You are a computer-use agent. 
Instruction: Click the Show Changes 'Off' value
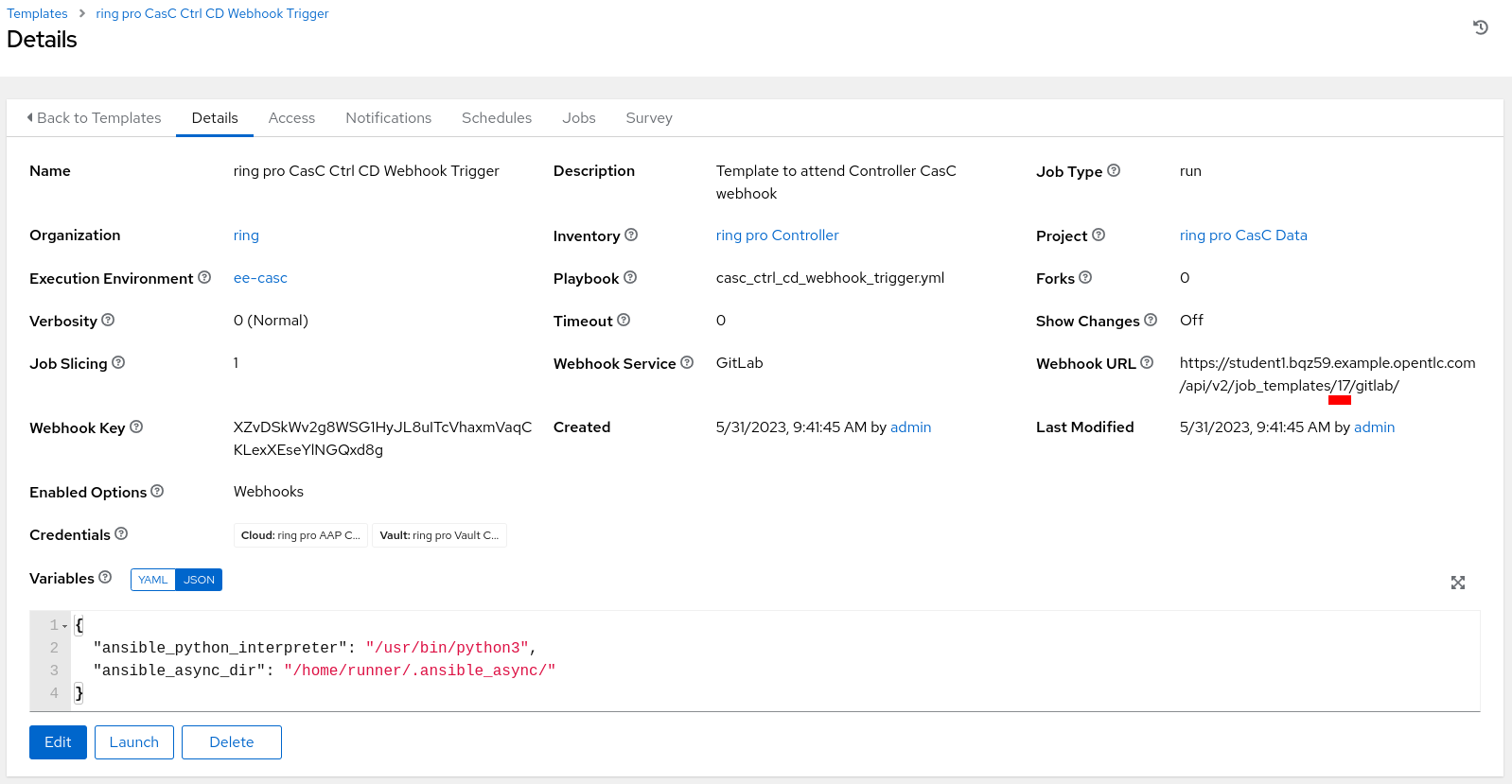[1191, 321]
